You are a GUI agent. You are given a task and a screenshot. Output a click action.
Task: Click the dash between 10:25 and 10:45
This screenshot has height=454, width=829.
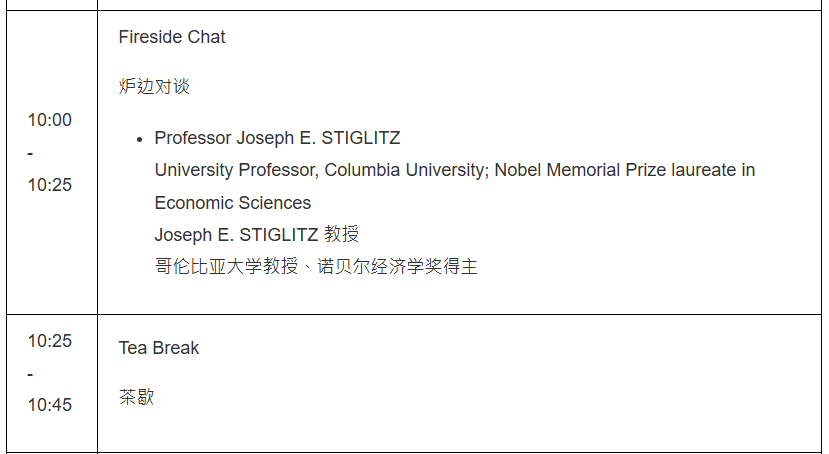(x=30, y=373)
